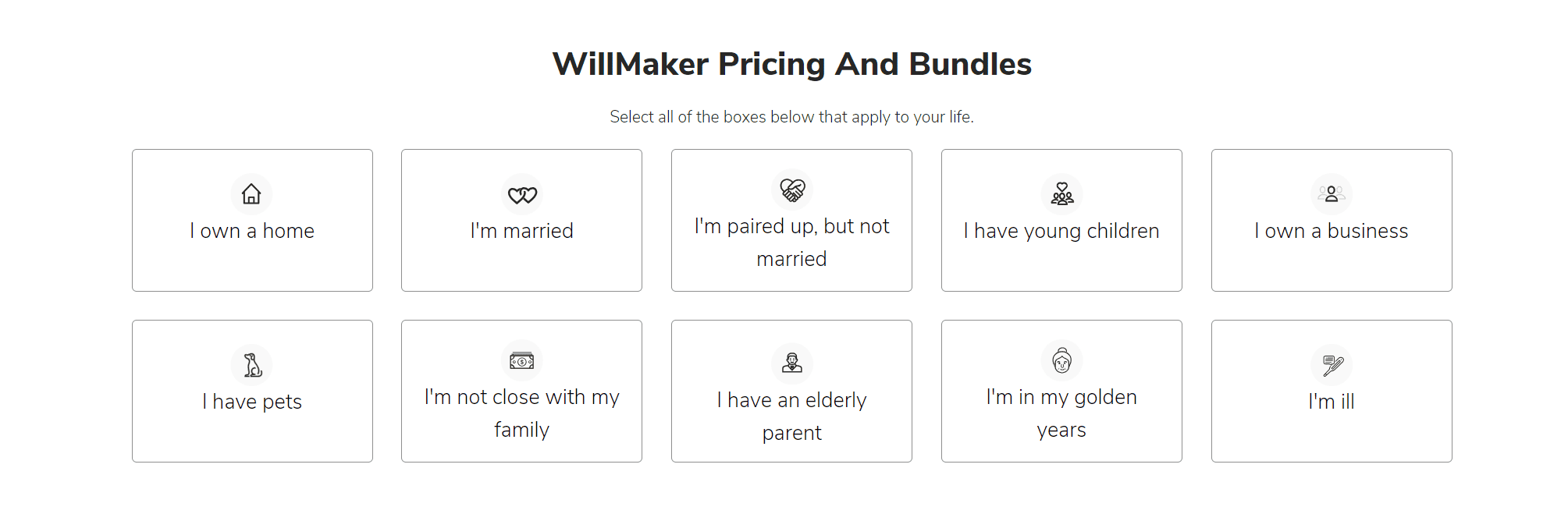Toggle the "I'm married" text option

pyautogui.click(x=522, y=231)
